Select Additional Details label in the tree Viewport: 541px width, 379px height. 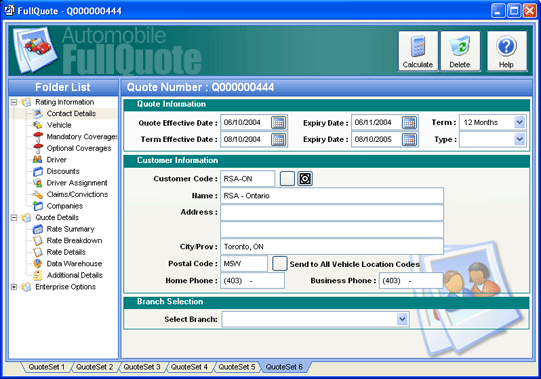[75, 275]
